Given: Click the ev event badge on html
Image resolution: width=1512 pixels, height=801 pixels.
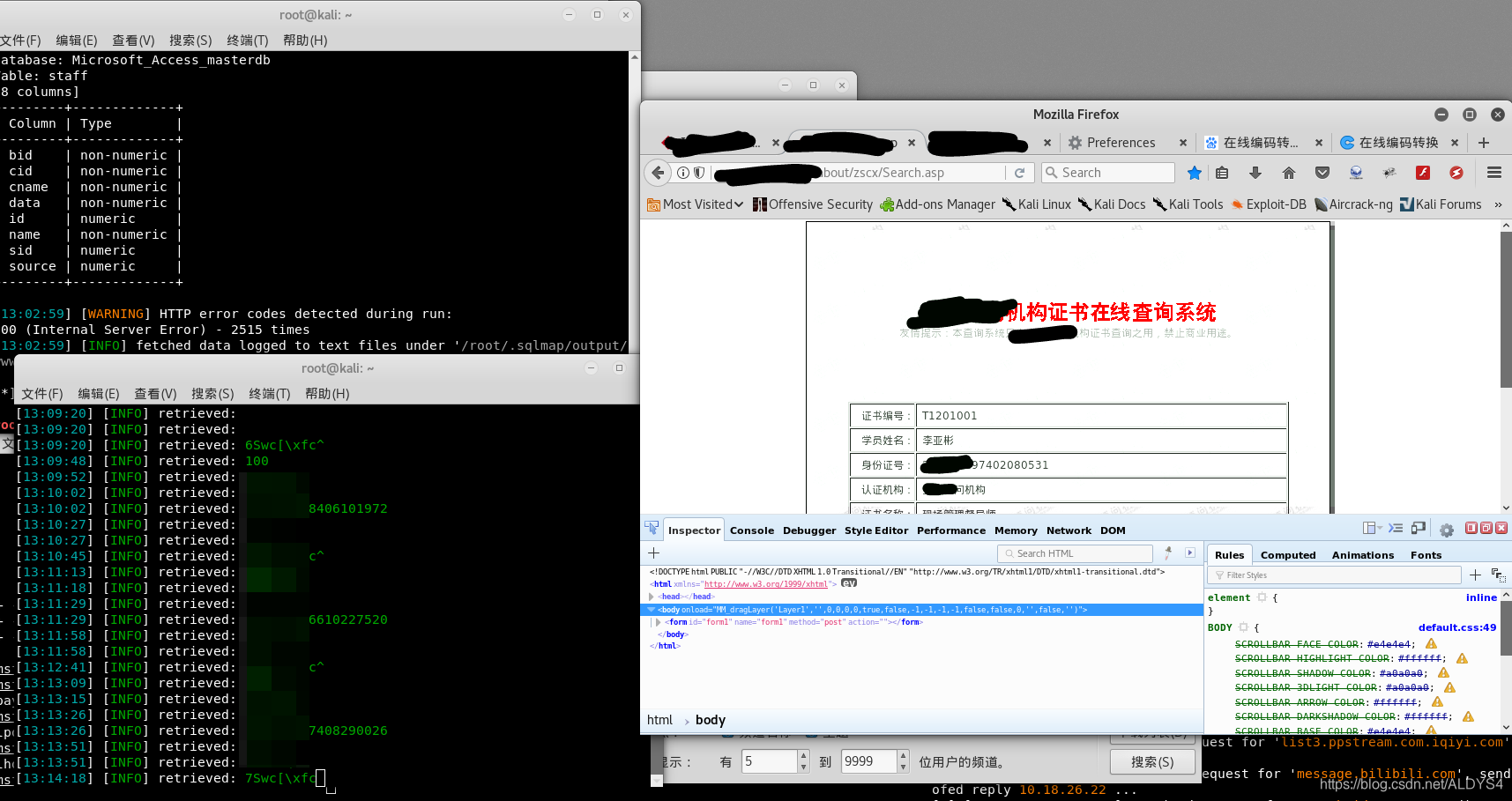Looking at the screenshot, I should [849, 583].
